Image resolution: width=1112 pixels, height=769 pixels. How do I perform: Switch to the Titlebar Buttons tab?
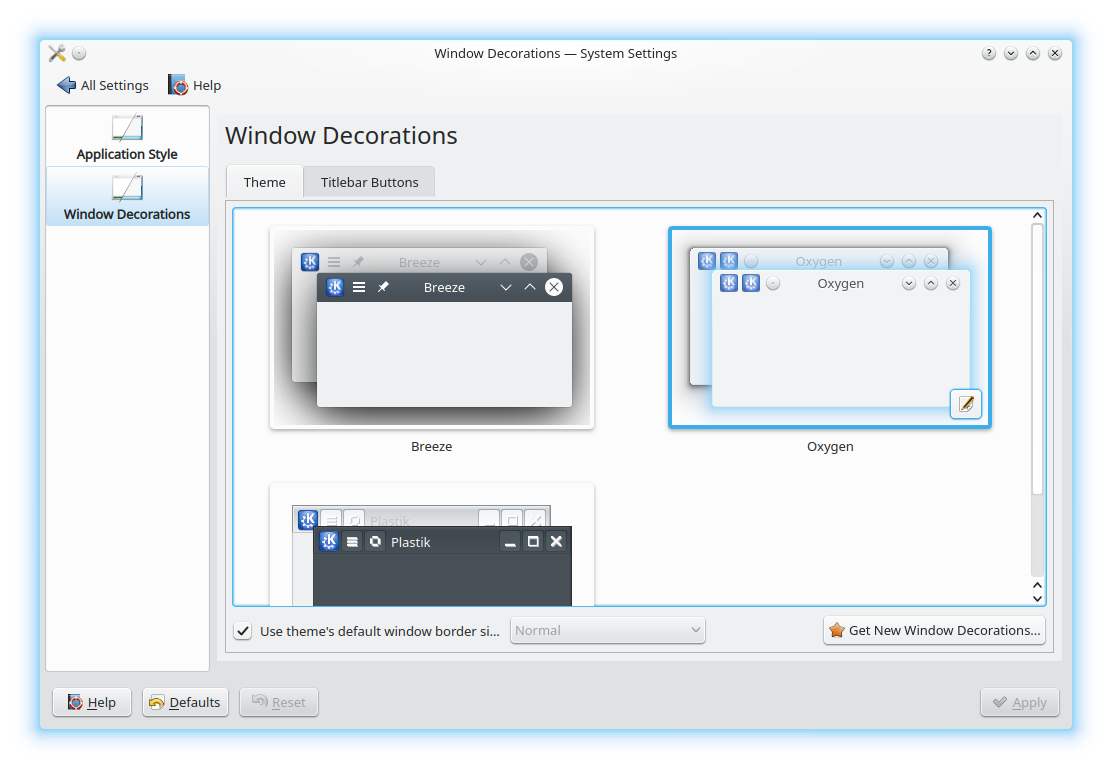(369, 182)
